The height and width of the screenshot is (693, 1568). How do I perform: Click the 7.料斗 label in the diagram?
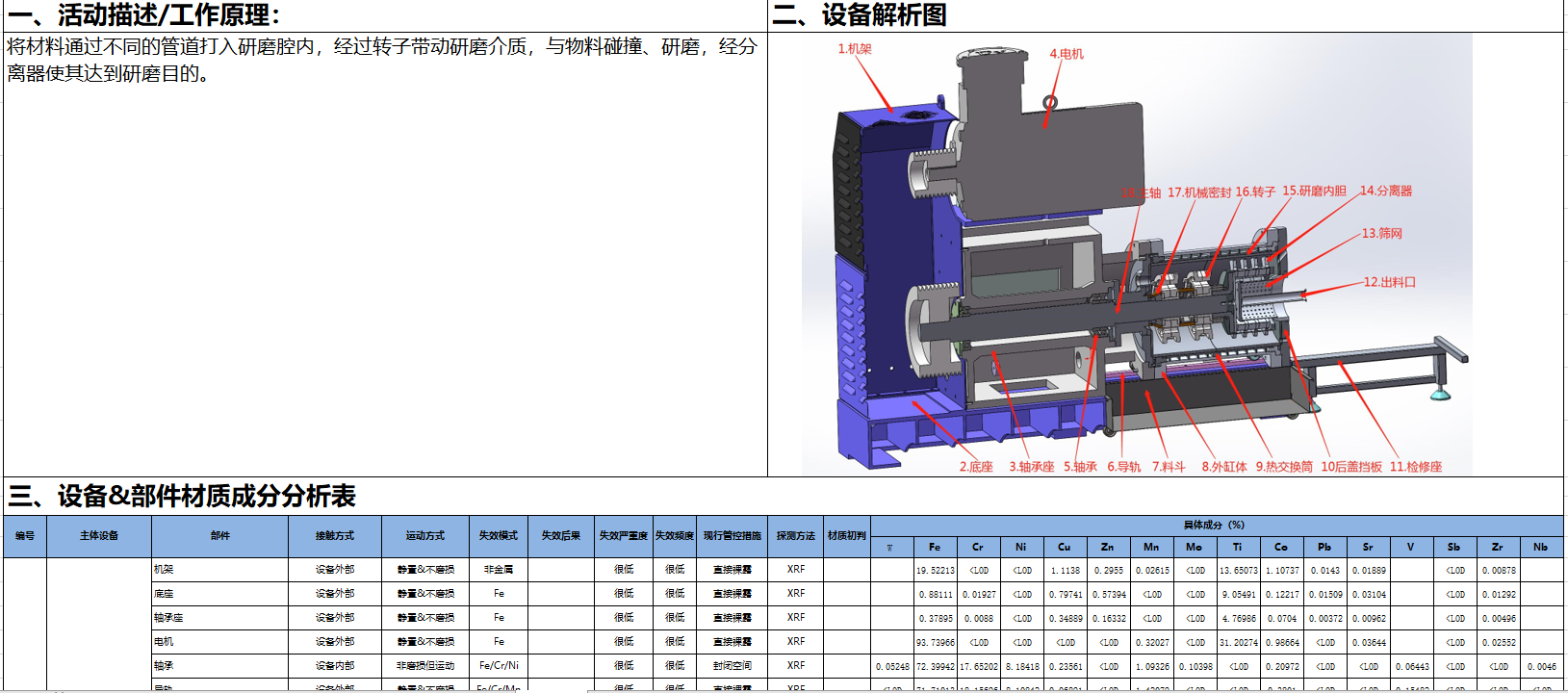point(1169,467)
